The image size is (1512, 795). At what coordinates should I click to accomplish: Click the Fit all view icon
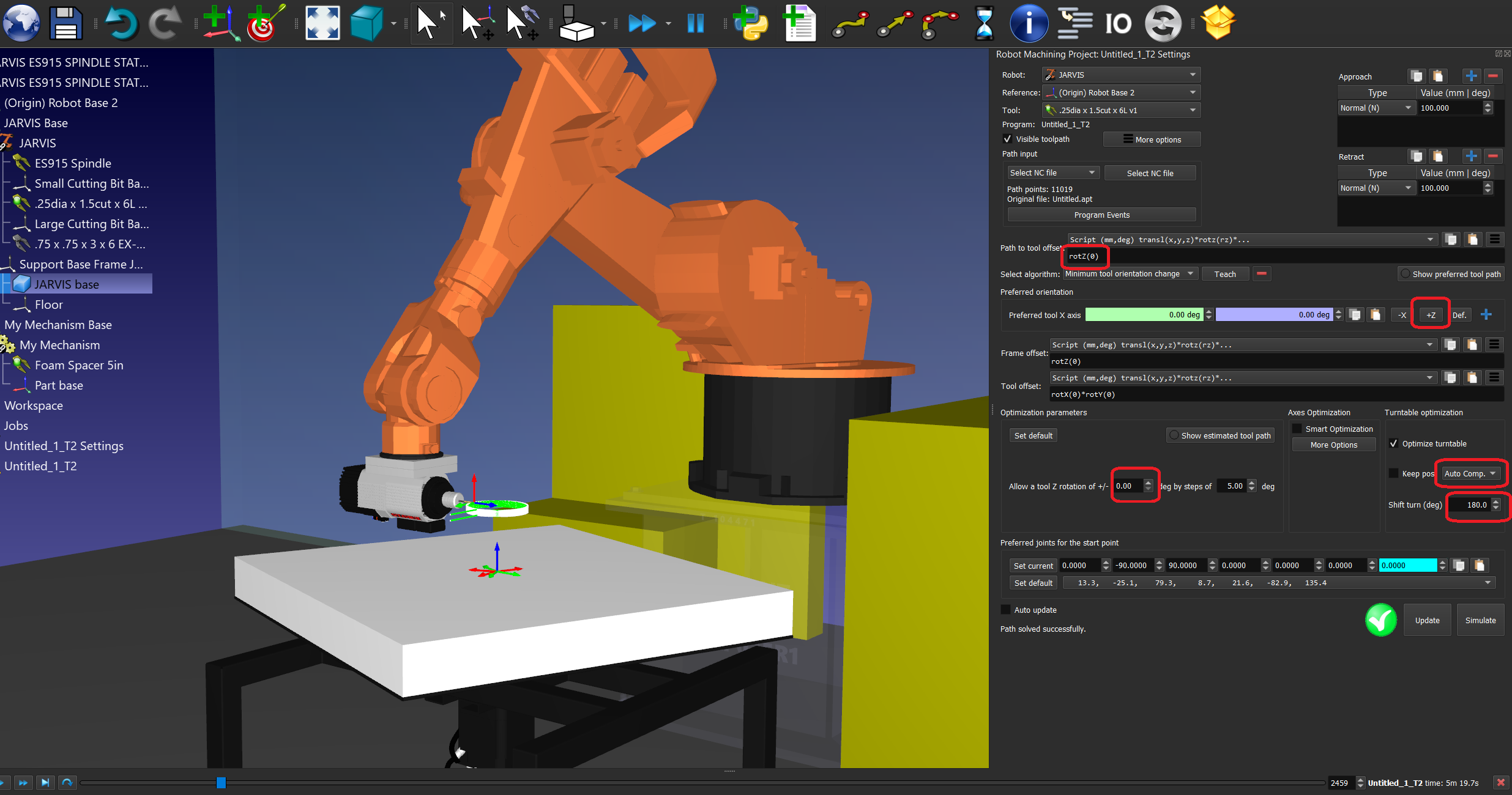pyautogui.click(x=322, y=24)
